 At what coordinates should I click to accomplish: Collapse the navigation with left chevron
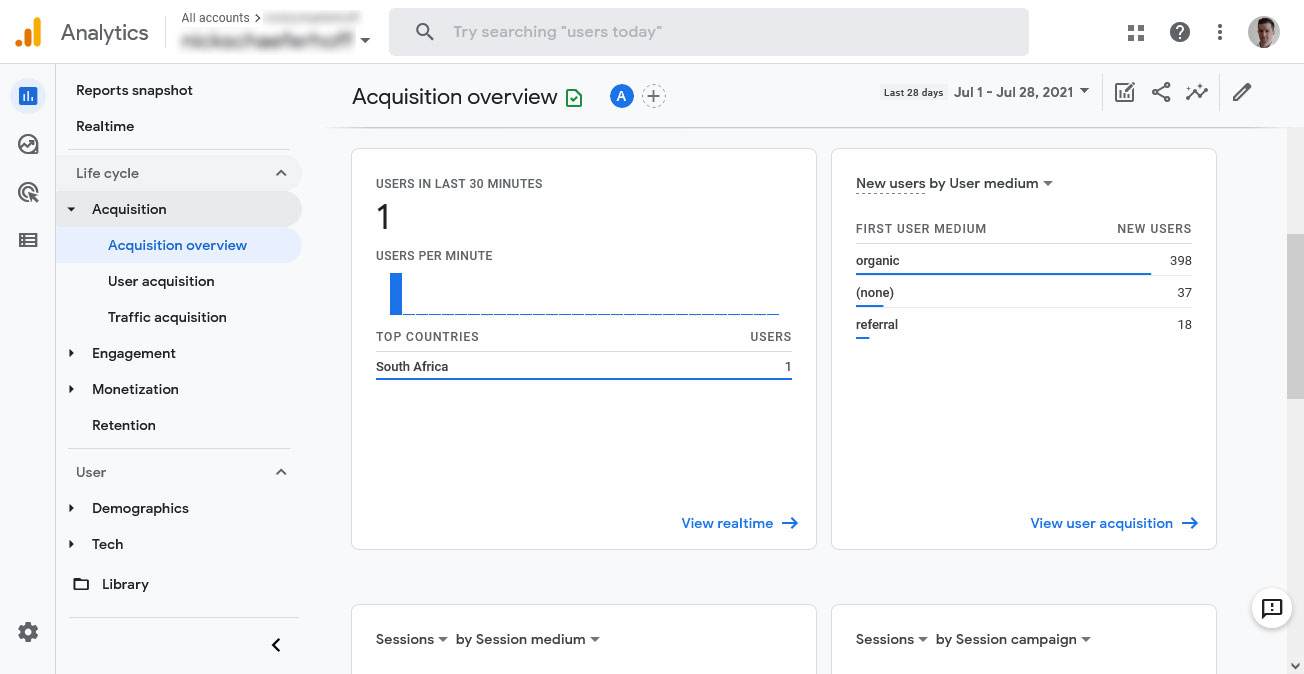[x=276, y=645]
